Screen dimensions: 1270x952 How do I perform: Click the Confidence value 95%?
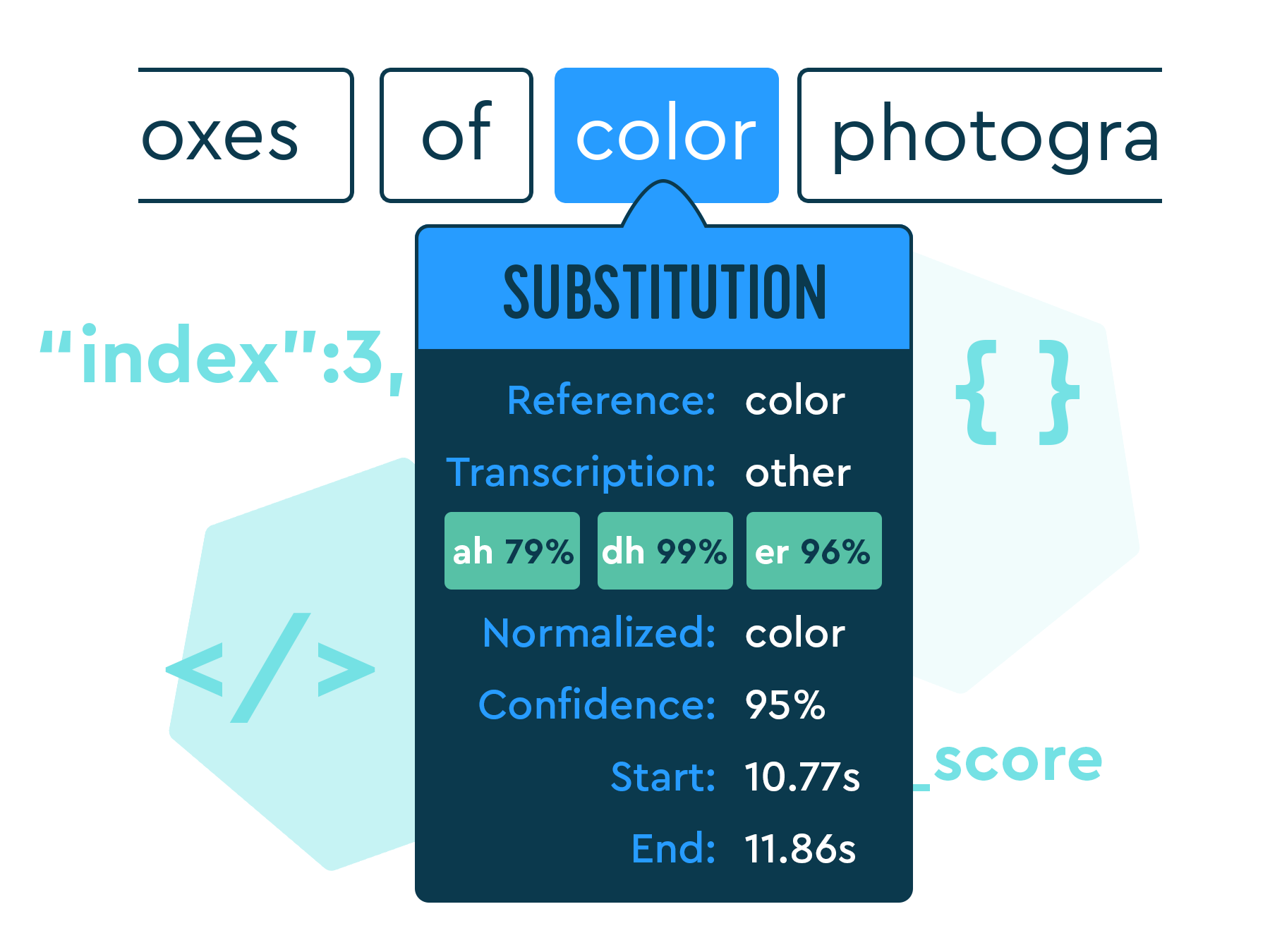785,704
